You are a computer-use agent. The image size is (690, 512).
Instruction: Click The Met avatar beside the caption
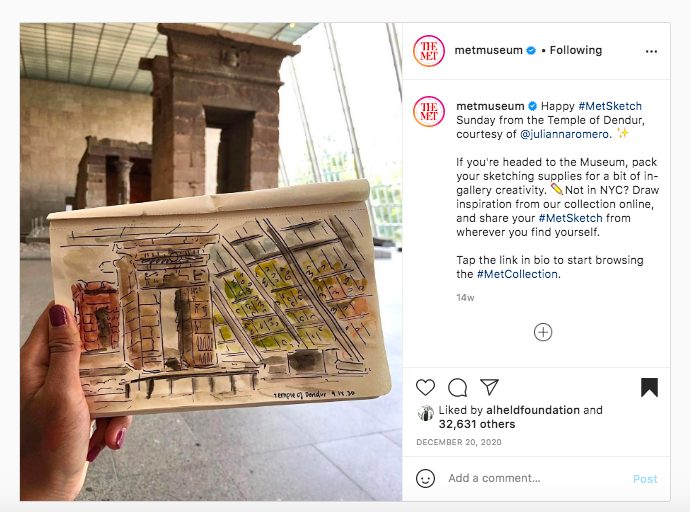[x=429, y=112]
